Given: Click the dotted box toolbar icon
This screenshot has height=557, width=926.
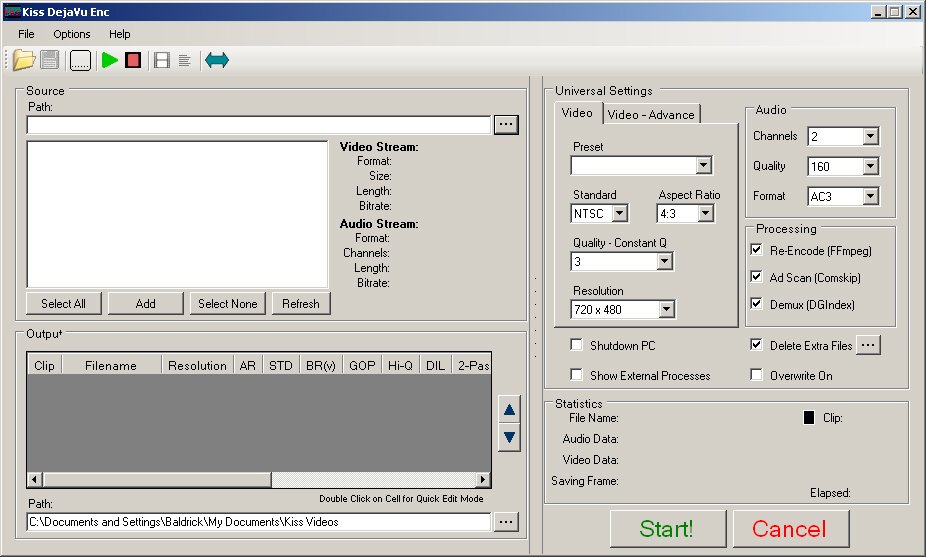Looking at the screenshot, I should click(x=80, y=60).
